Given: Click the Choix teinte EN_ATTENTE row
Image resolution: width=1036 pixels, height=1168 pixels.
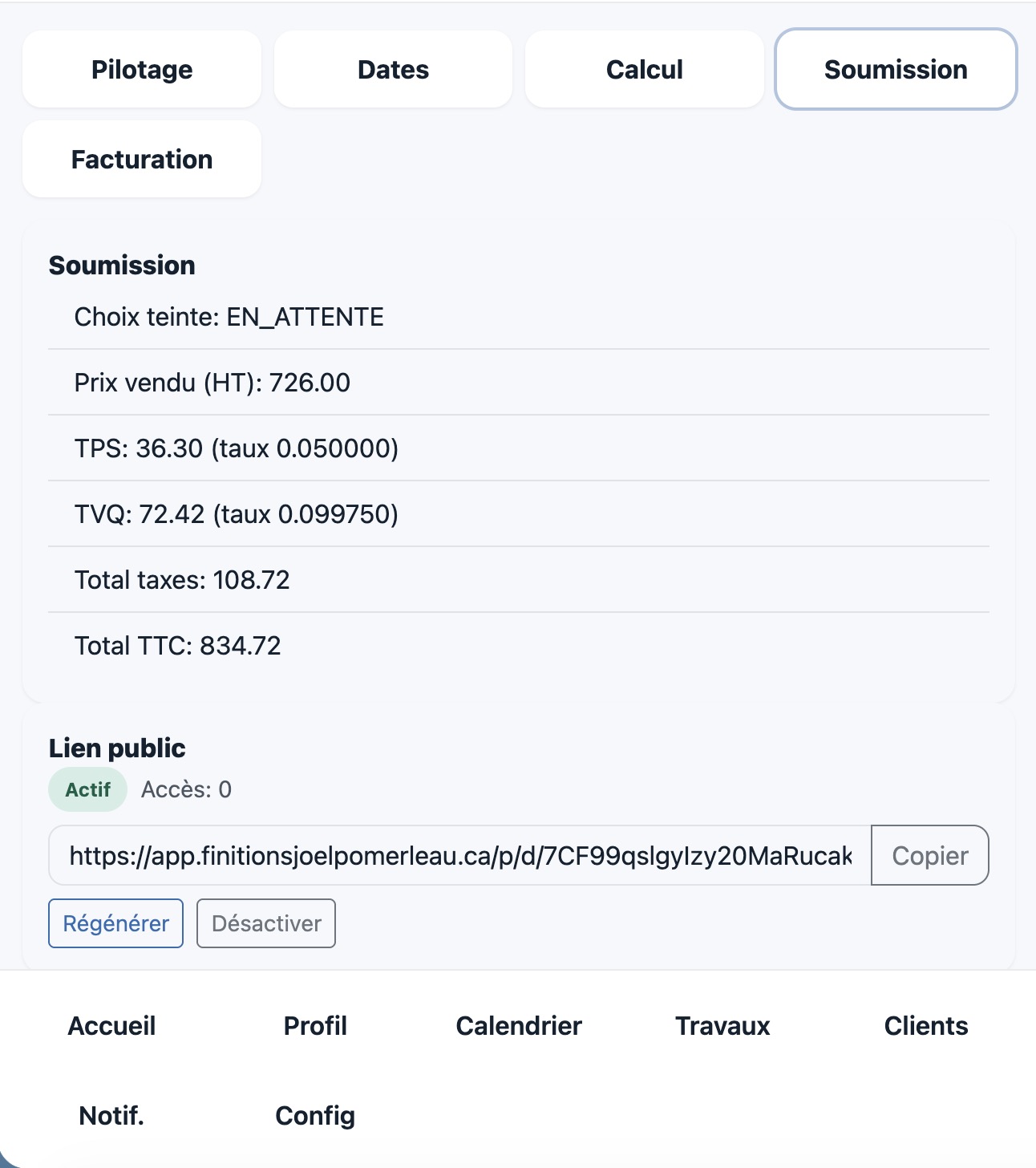Looking at the screenshot, I should pos(519,317).
